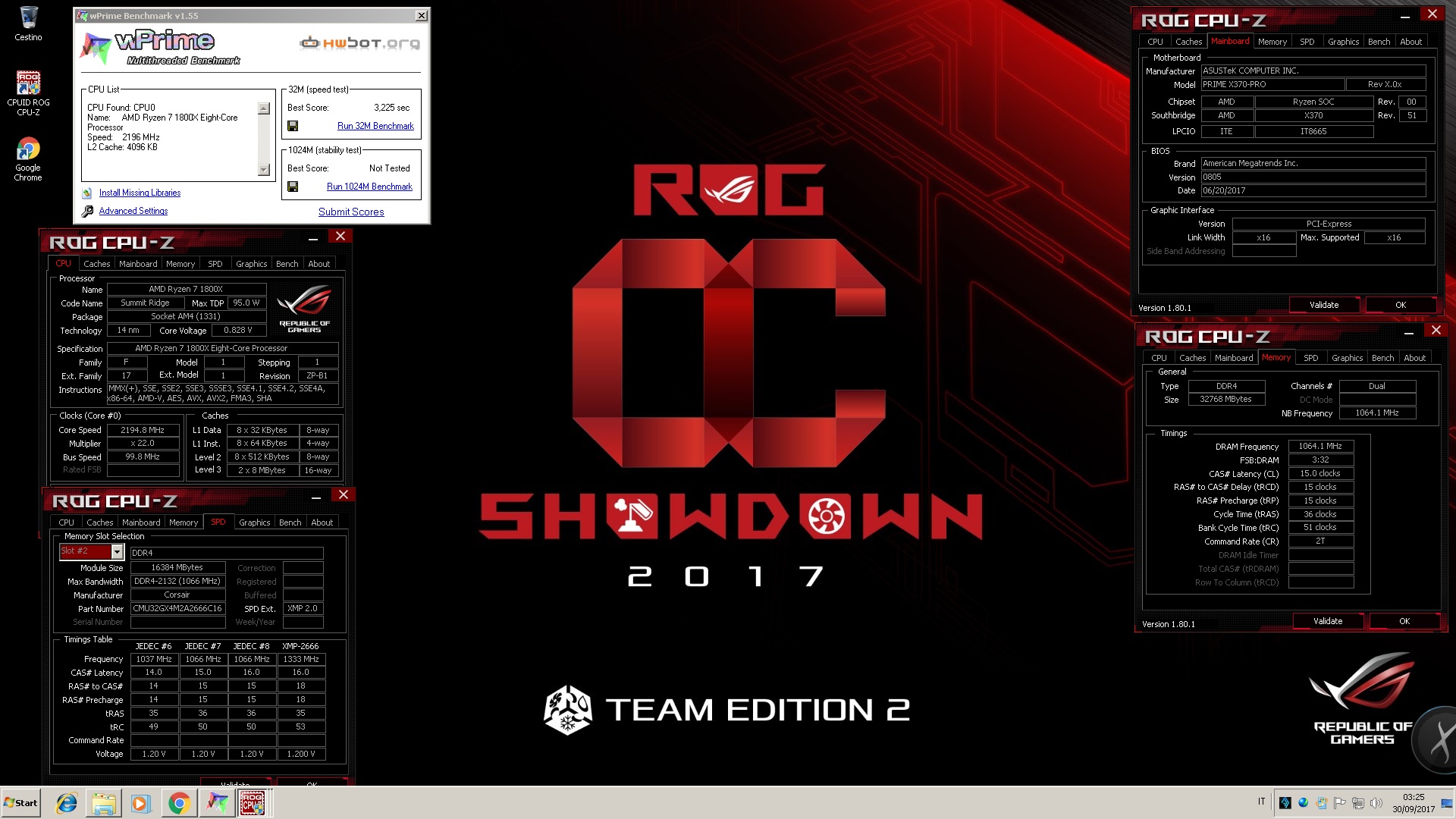
Task: Switch to Caches tab in the CPU tab window
Action: click(96, 264)
